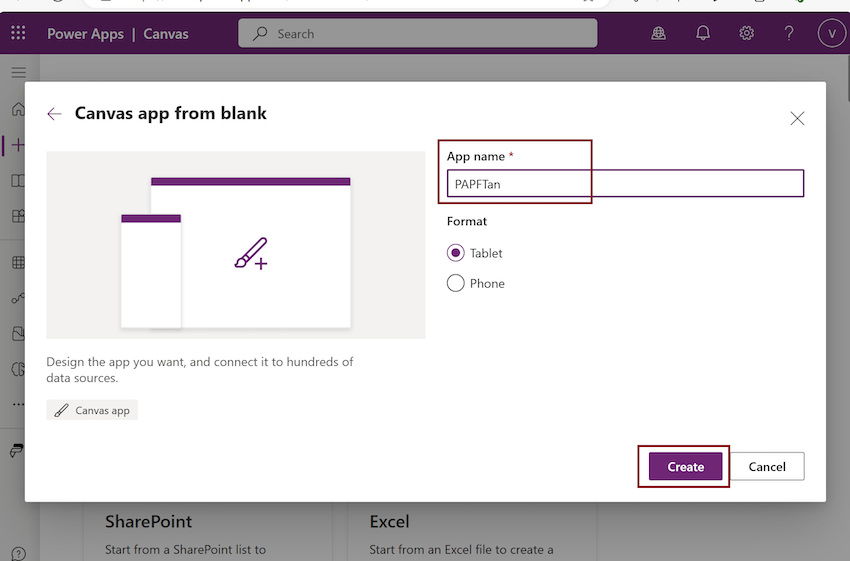Click the Tablet label text

coord(486,253)
